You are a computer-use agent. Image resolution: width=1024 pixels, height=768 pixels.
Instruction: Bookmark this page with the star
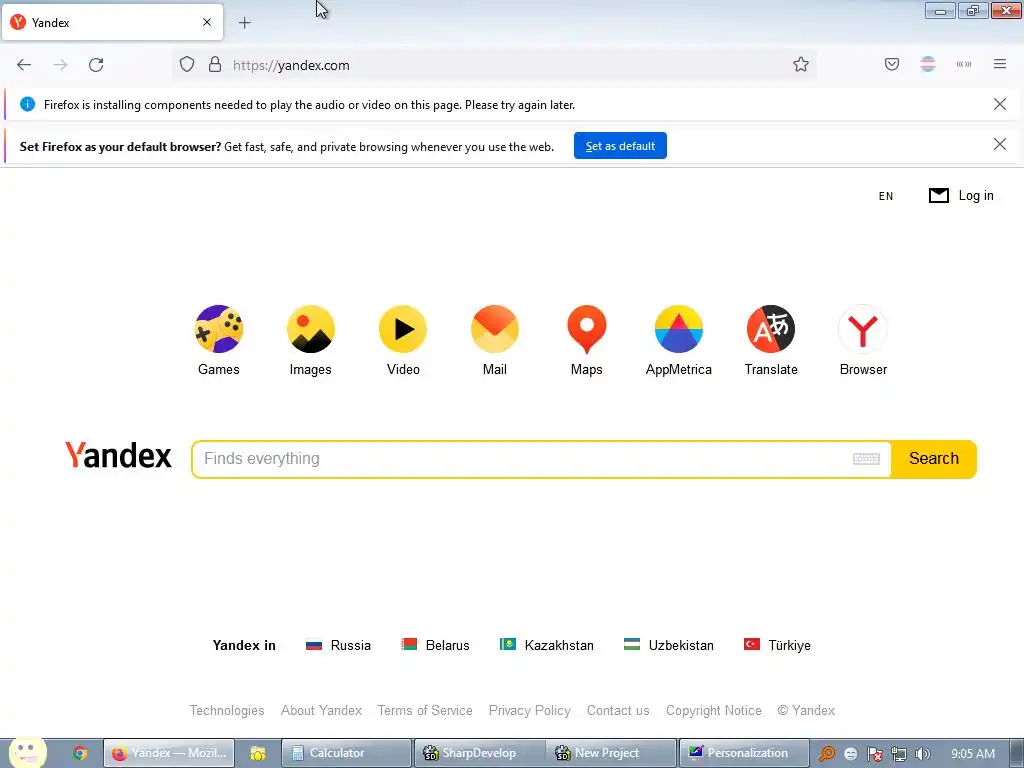point(801,65)
